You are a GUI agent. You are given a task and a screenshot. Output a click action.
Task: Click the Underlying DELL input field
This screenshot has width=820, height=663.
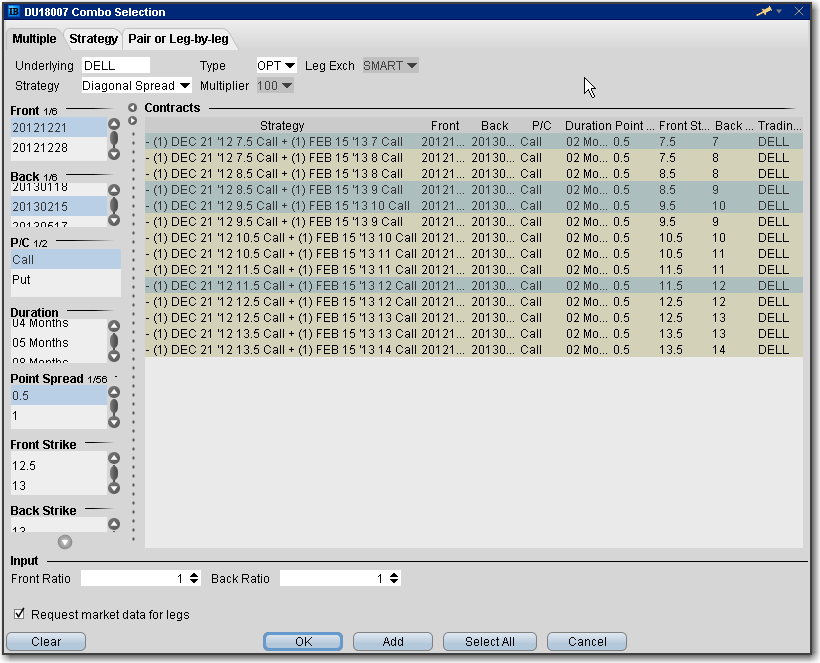coord(115,66)
